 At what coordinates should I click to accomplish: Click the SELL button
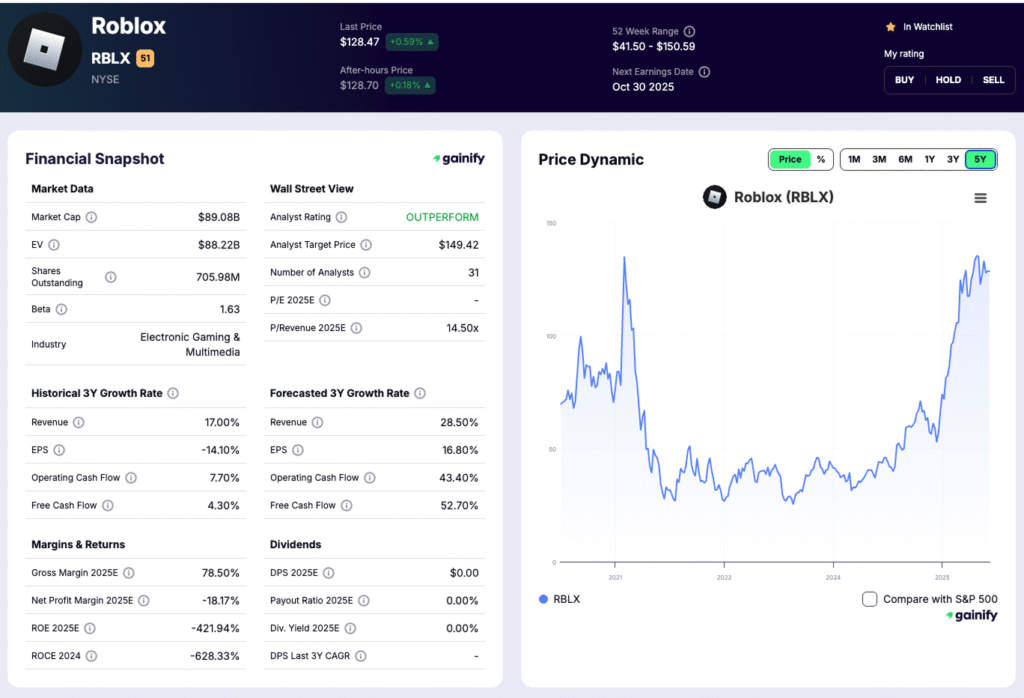(995, 79)
